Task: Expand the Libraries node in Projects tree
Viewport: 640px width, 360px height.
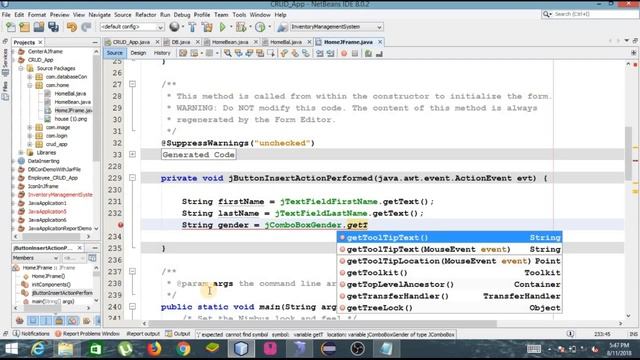Action: tap(21, 153)
